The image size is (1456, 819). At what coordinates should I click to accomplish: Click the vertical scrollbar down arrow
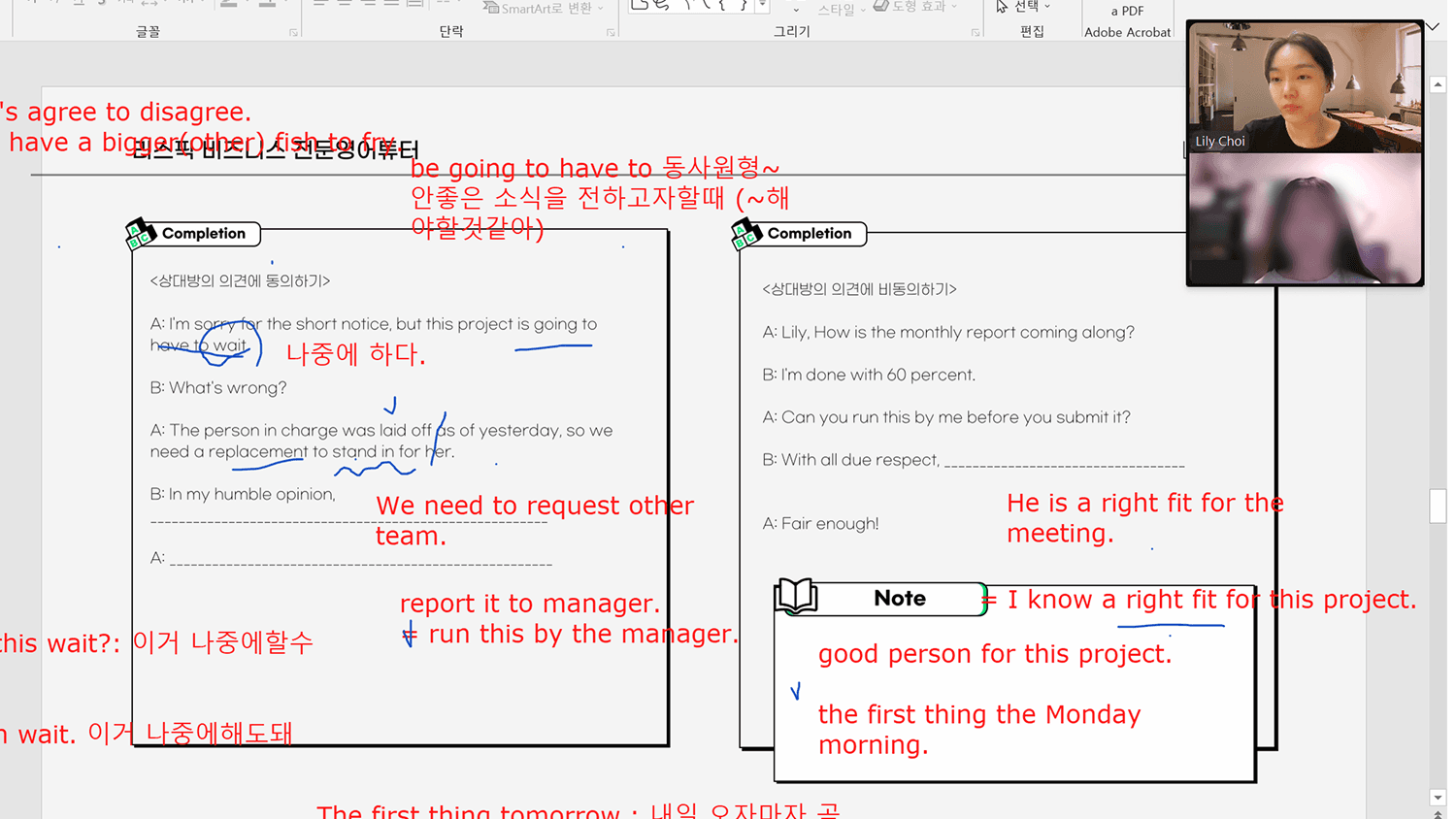(x=1438, y=797)
